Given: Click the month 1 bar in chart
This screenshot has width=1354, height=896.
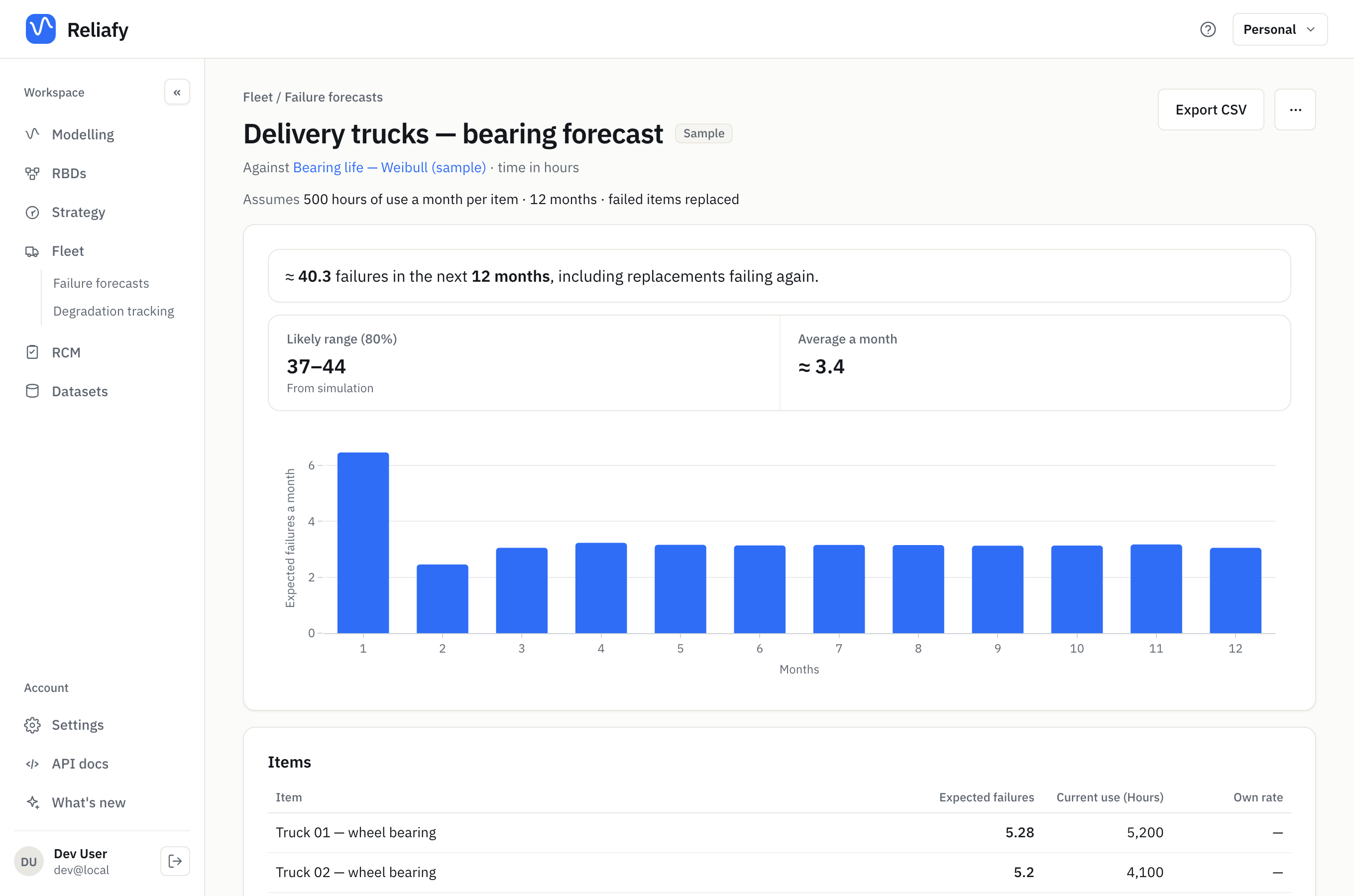Looking at the screenshot, I should 363,542.
